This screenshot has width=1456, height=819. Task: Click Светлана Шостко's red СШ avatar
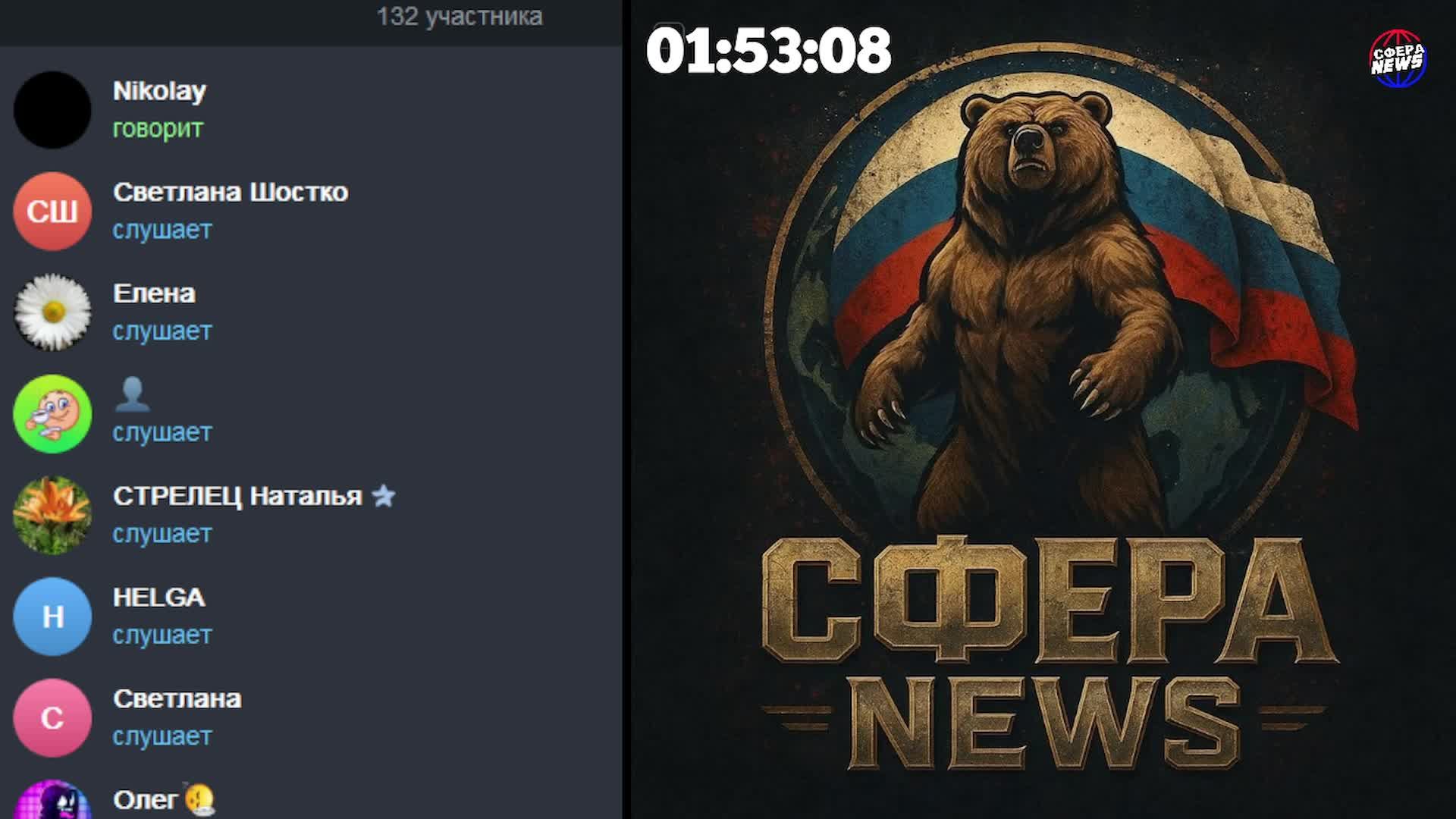pyautogui.click(x=52, y=211)
